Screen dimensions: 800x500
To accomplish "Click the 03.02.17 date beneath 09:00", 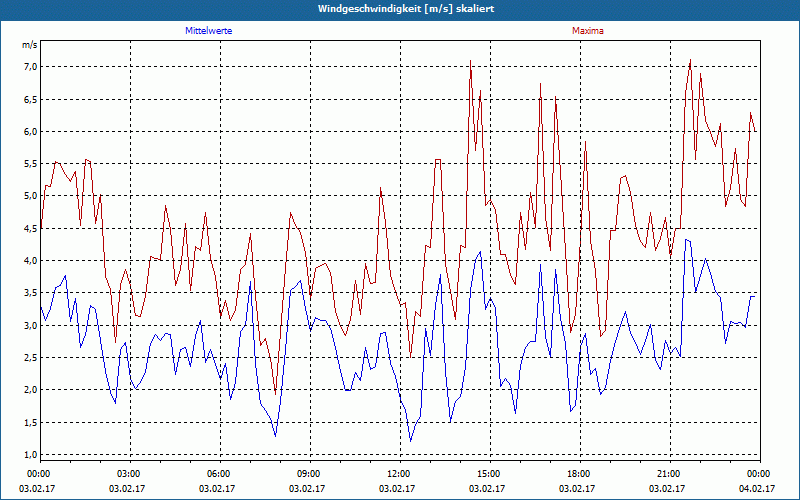I will [307, 488].
